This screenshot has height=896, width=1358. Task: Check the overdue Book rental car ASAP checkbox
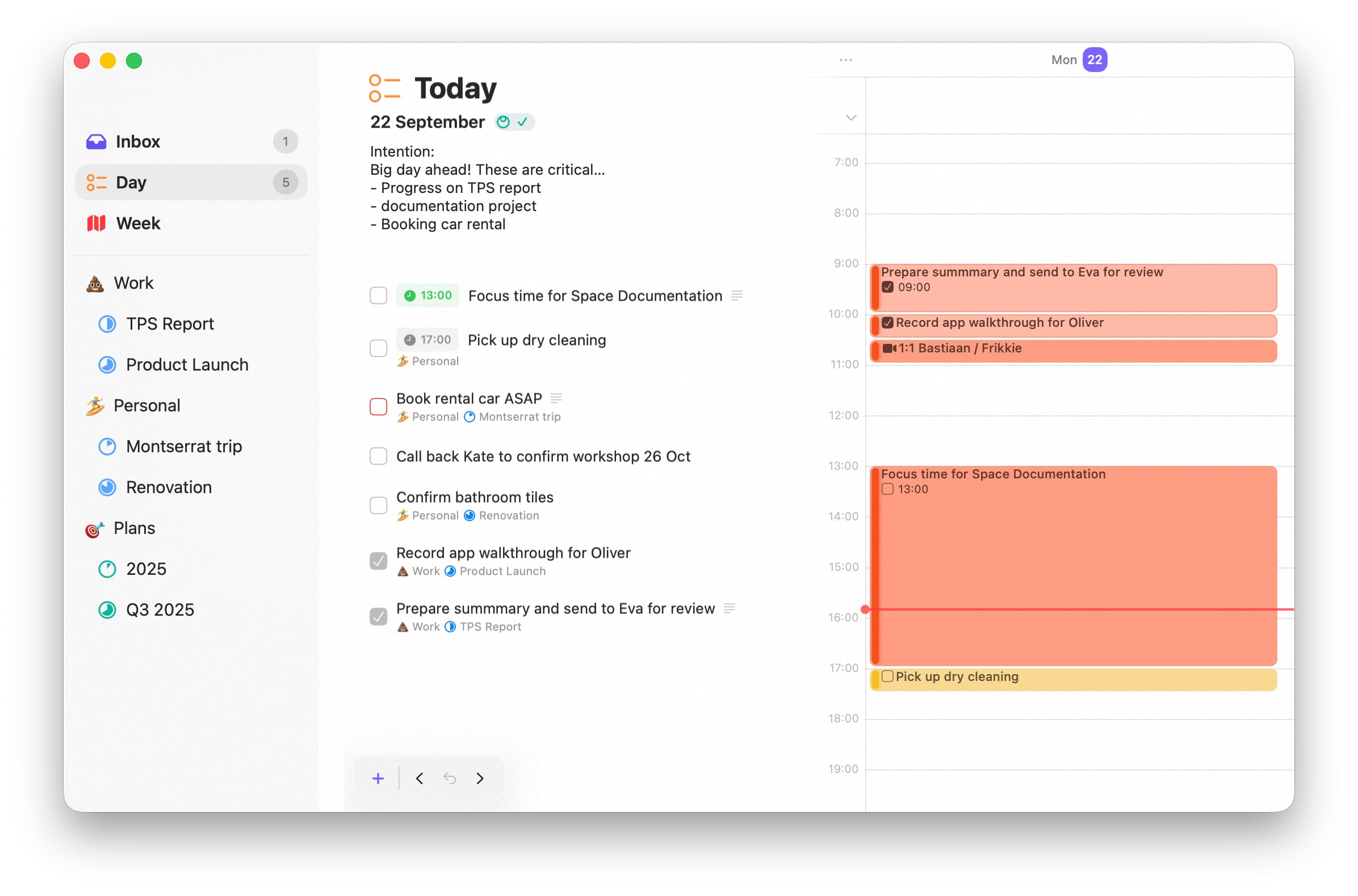point(378,406)
